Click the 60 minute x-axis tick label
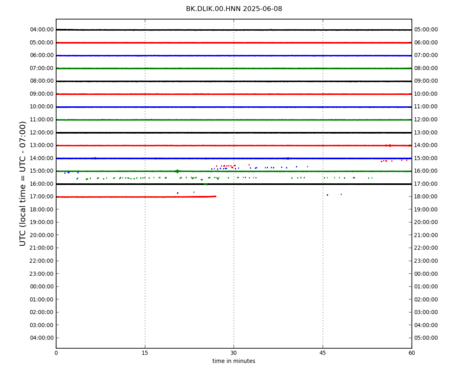Image resolution: width=468 pixels, height=387 pixels. 411,353
